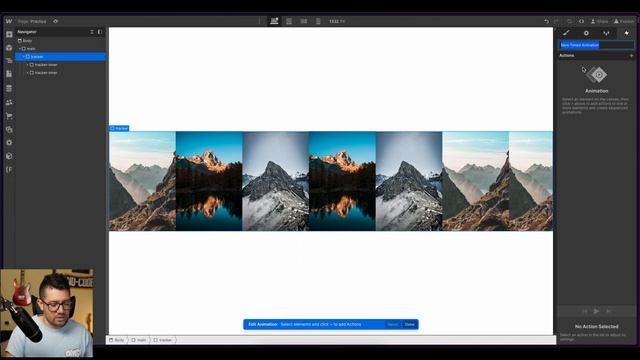The image size is (640, 360).
Task: Switch to the Style panel brush tab
Action: (x=566, y=33)
